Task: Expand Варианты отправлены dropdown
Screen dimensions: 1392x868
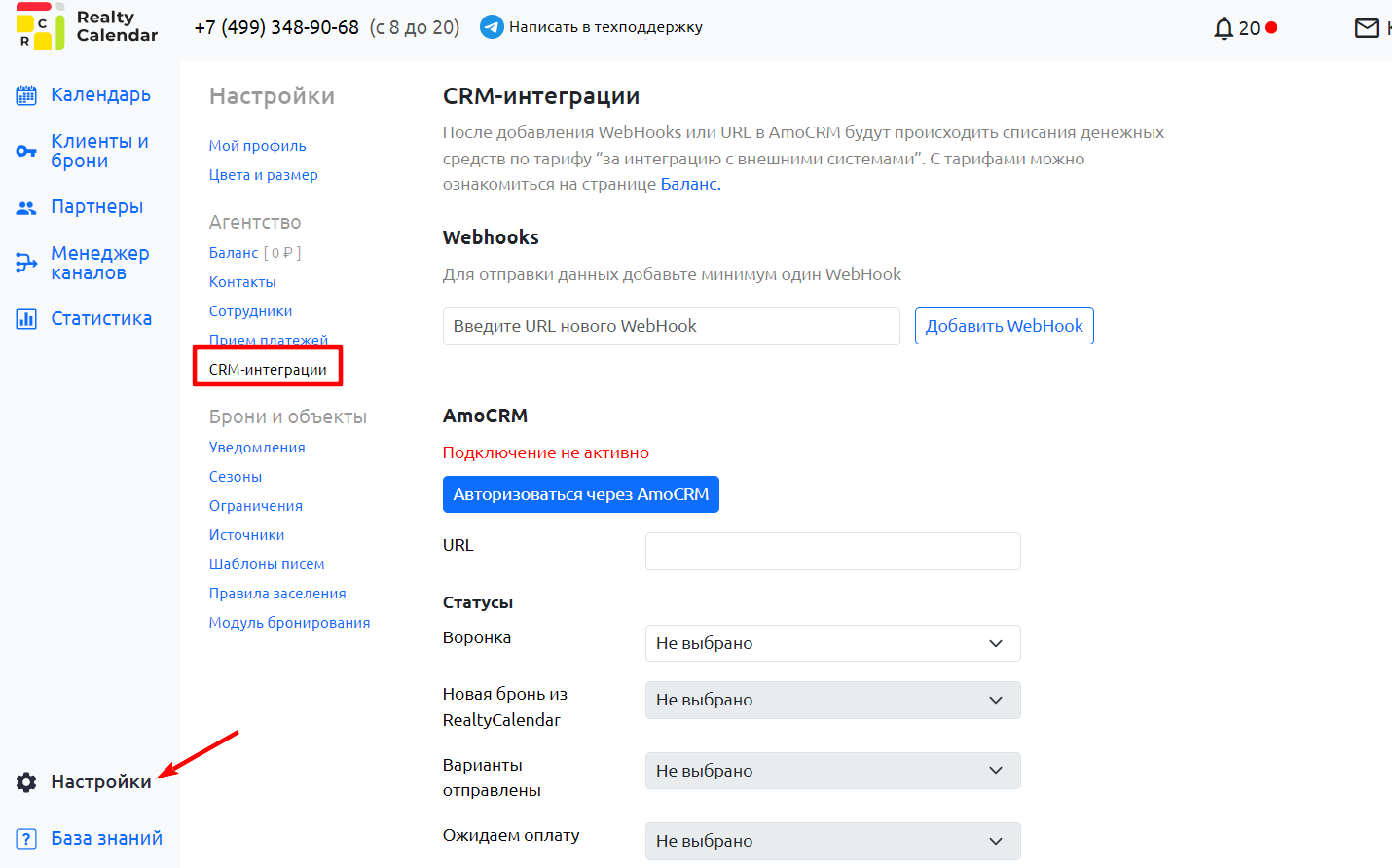Action: coord(833,771)
